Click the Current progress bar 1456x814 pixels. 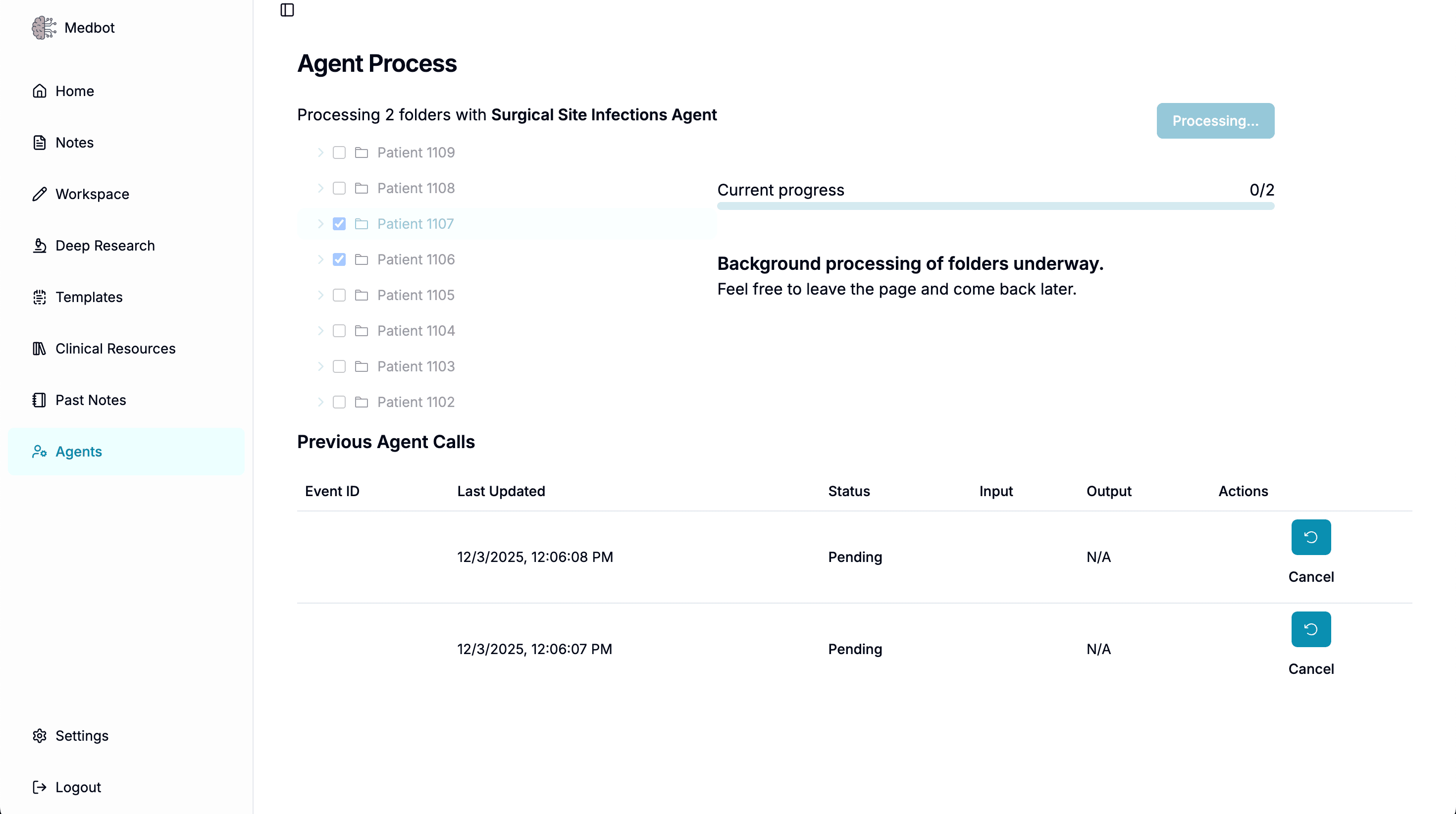995,206
